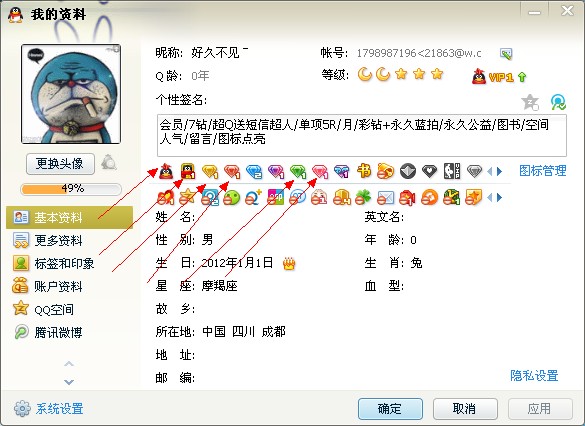Open the 图标管理 link

point(543,171)
